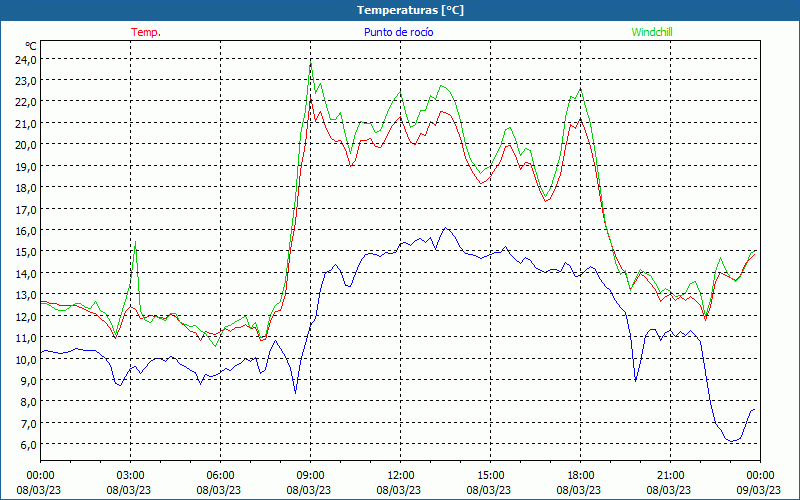Click the 15:00 time axis label
The height and width of the screenshot is (500, 800).
pyautogui.click(x=490, y=476)
